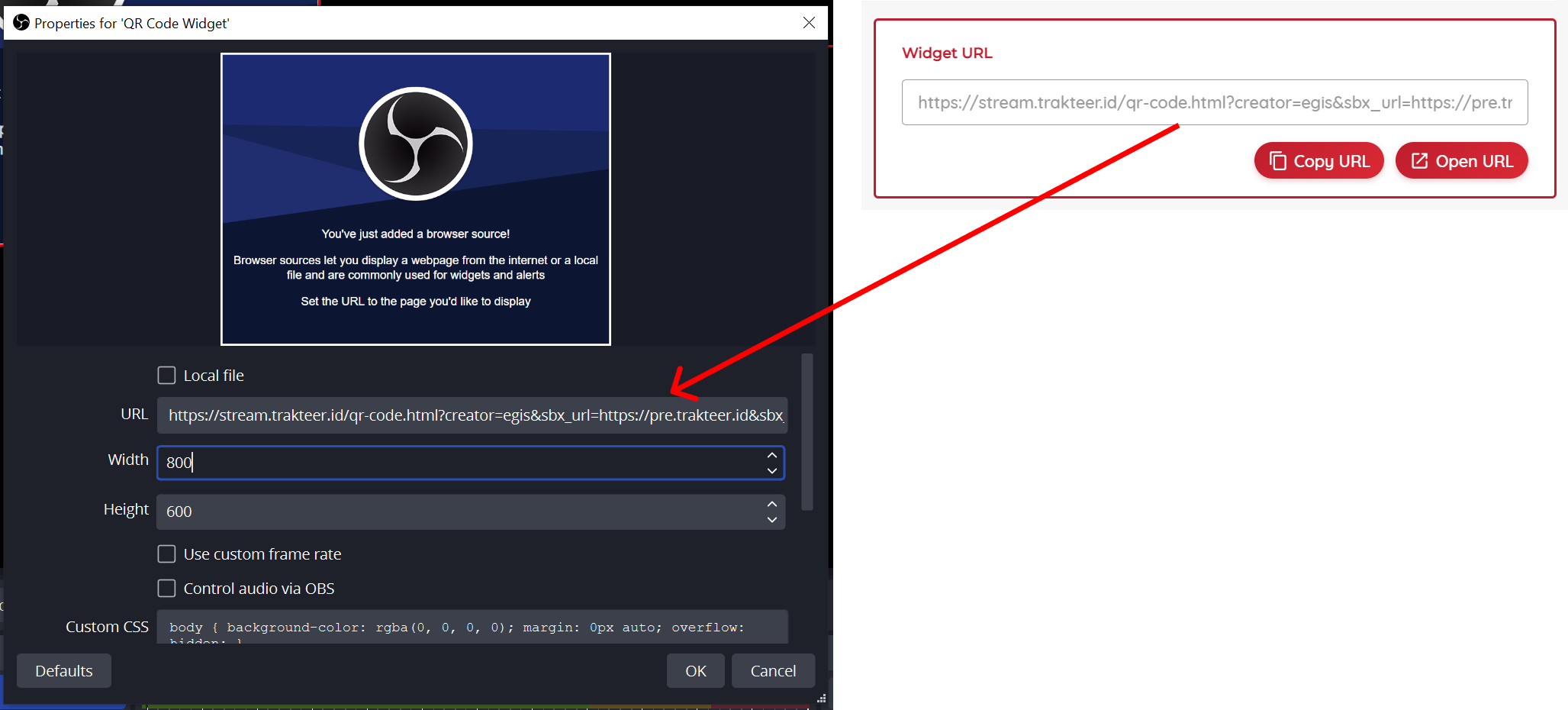Click the Defaults button
This screenshot has height=710, width=1568.
point(63,670)
